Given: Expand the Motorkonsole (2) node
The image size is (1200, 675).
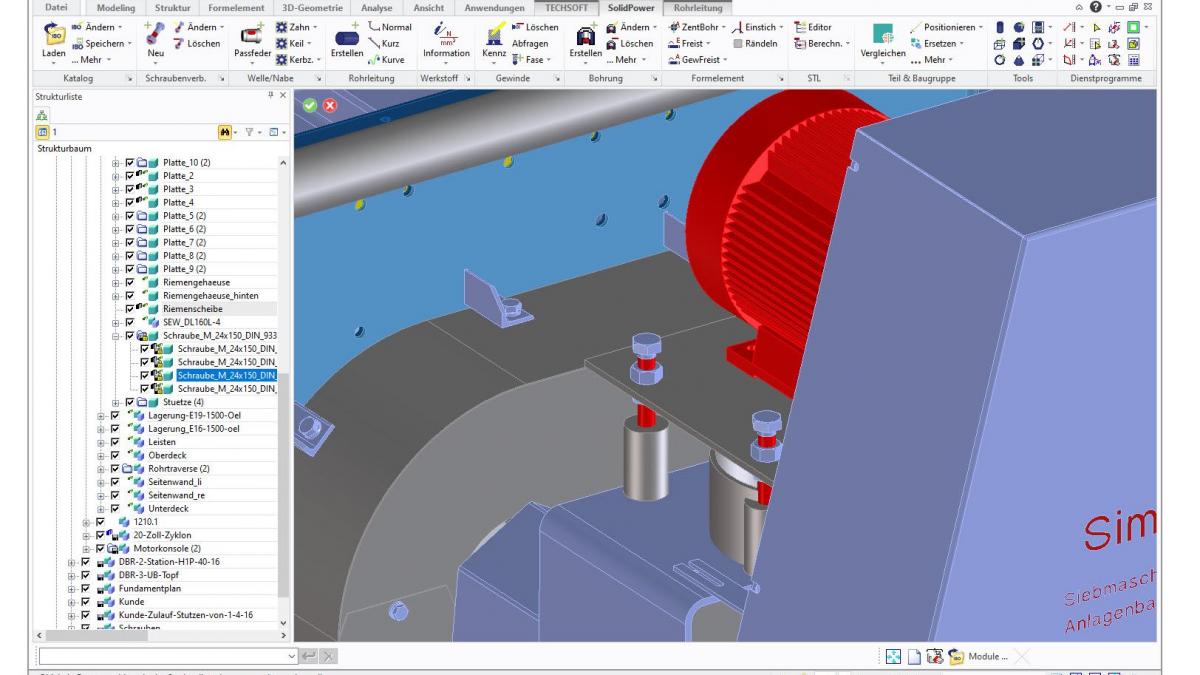Looking at the screenshot, I should (x=86, y=548).
